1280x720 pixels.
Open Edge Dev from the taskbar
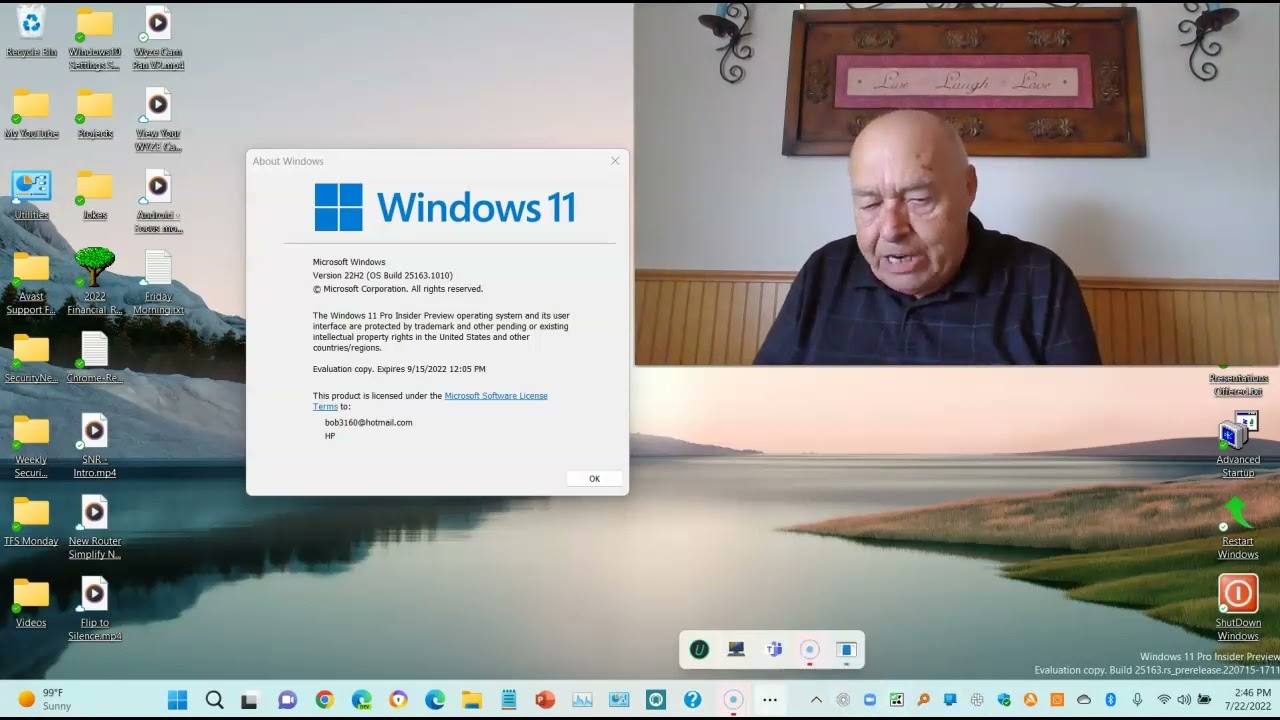361,700
